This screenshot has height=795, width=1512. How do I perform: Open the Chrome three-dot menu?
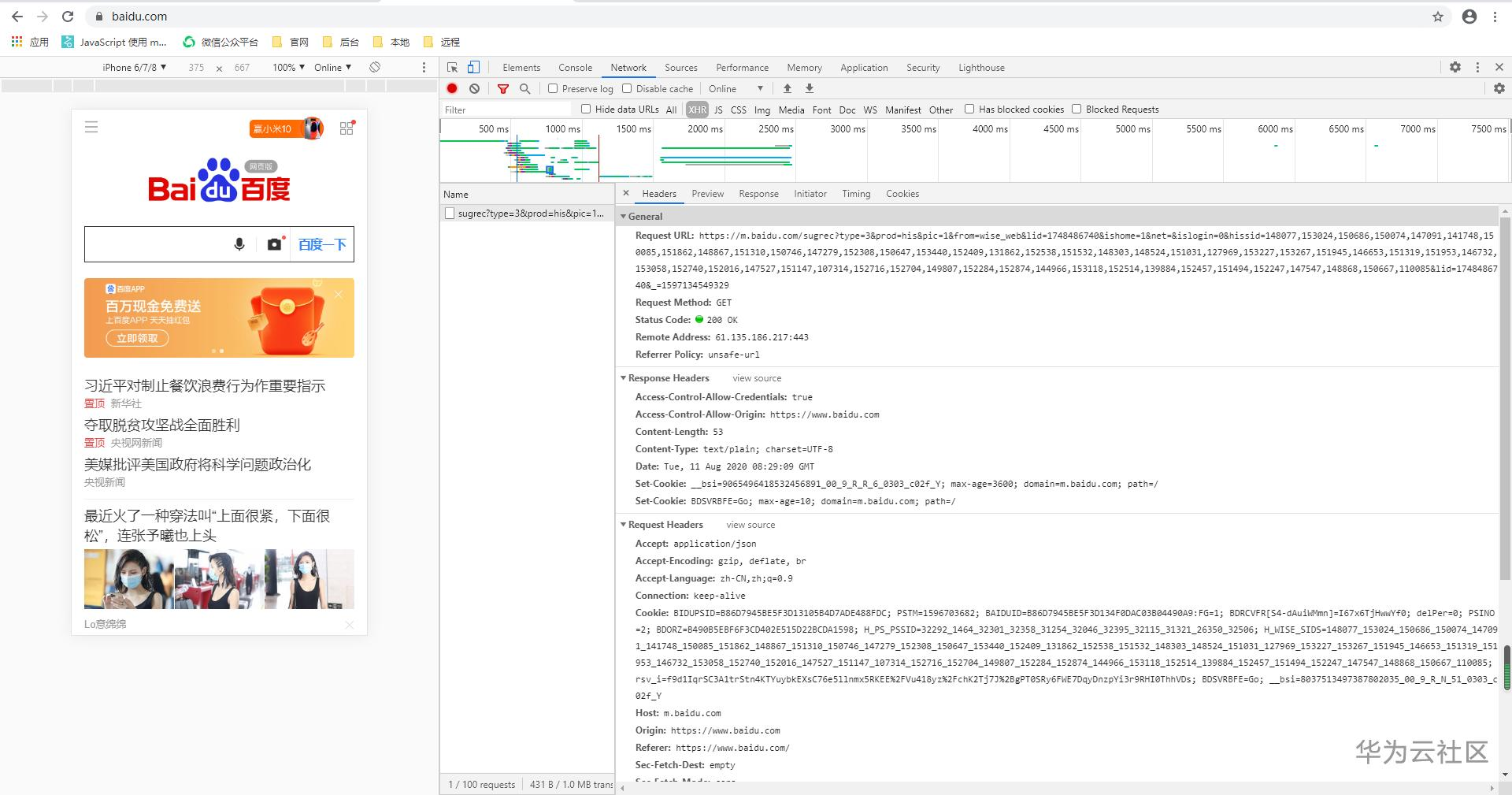(x=1495, y=17)
